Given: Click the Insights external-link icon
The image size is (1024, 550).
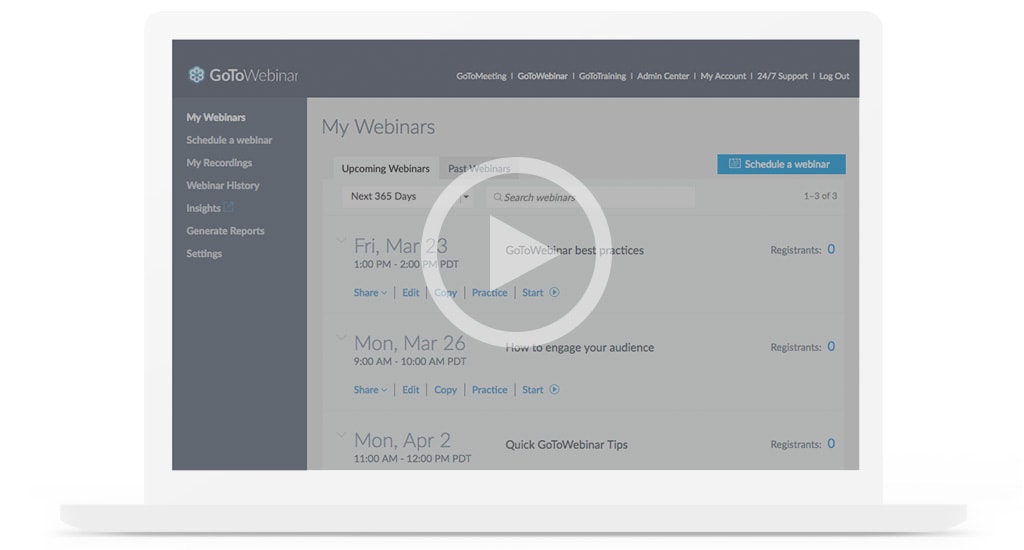Looking at the screenshot, I should tap(229, 207).
